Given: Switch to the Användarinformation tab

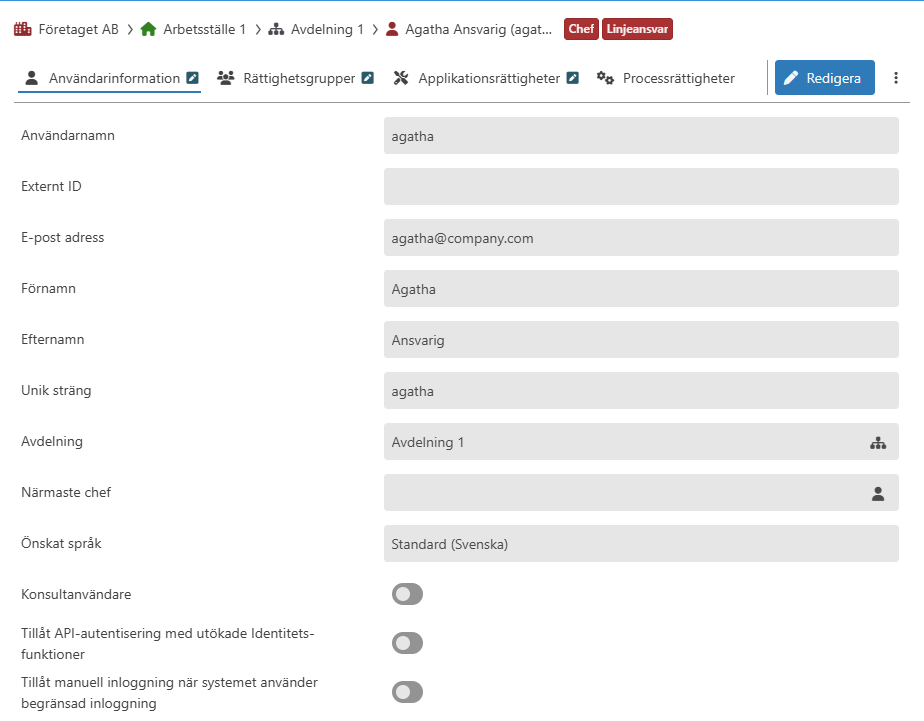Looking at the screenshot, I should (110, 78).
